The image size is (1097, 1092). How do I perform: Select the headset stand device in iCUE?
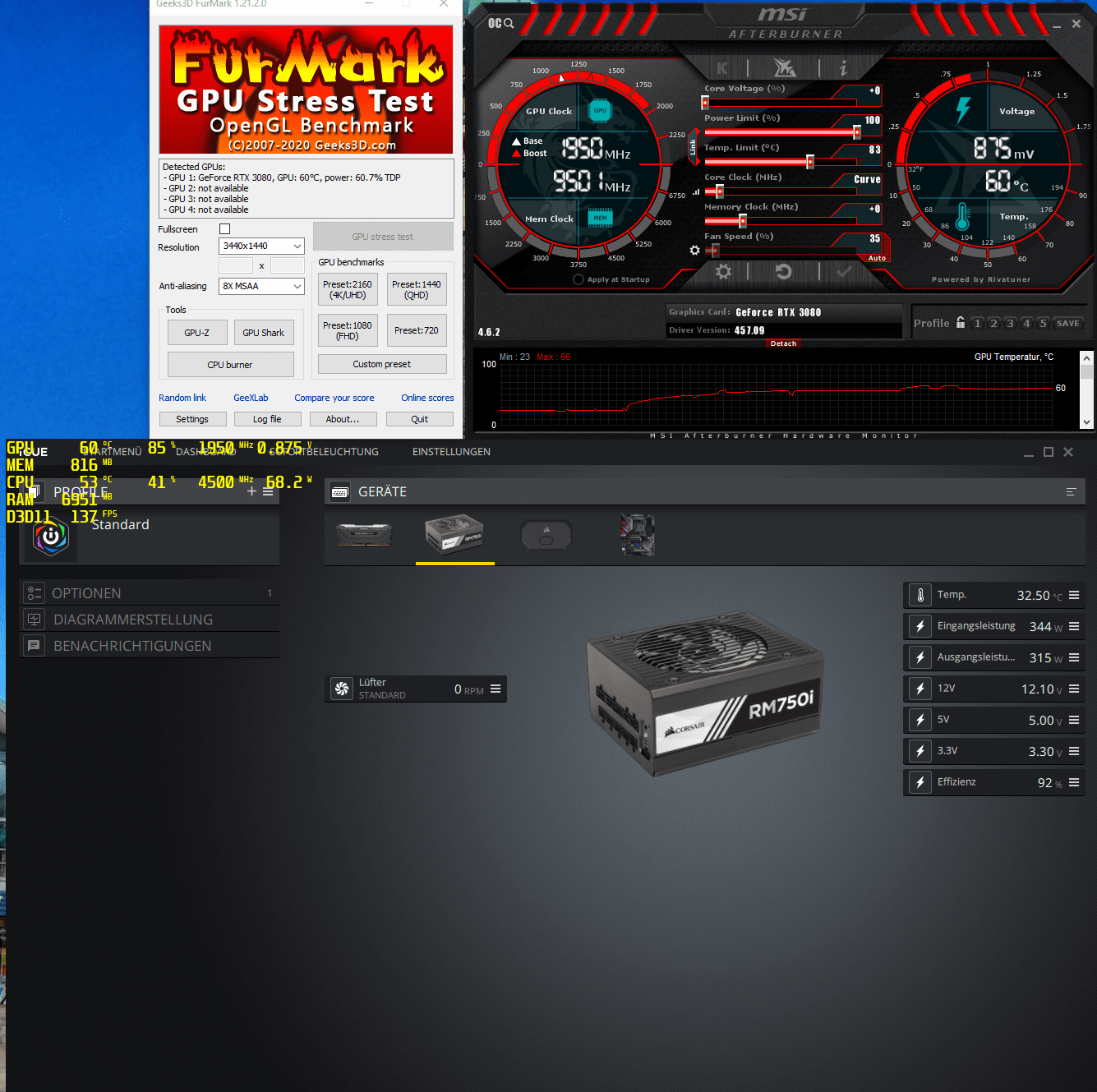point(546,535)
